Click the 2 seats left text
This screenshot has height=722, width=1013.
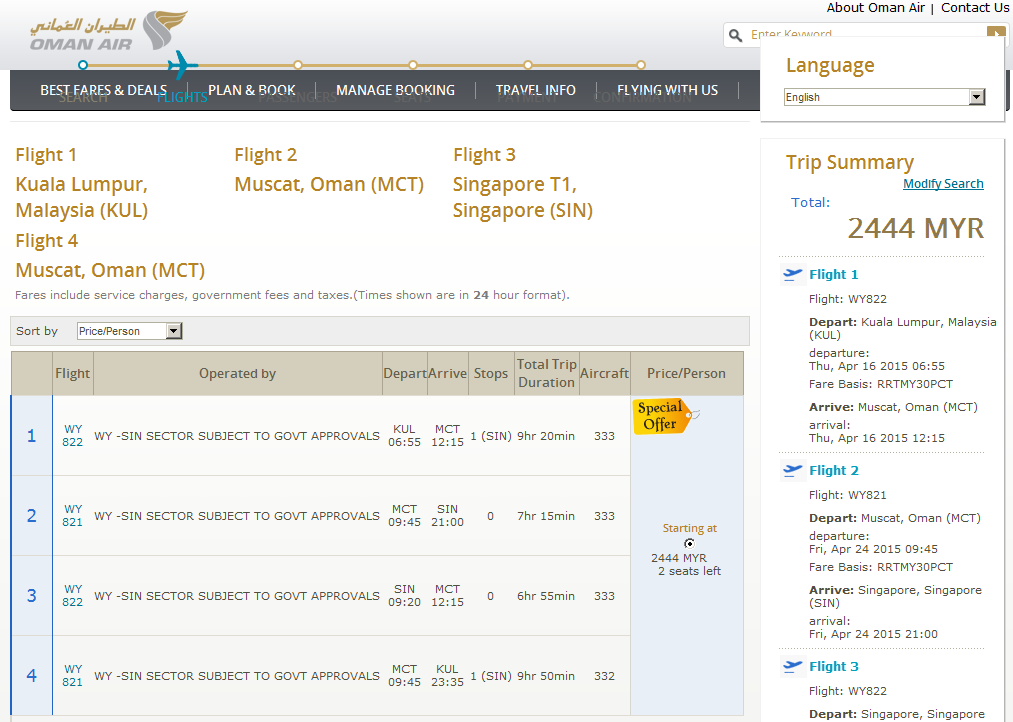(x=689, y=571)
